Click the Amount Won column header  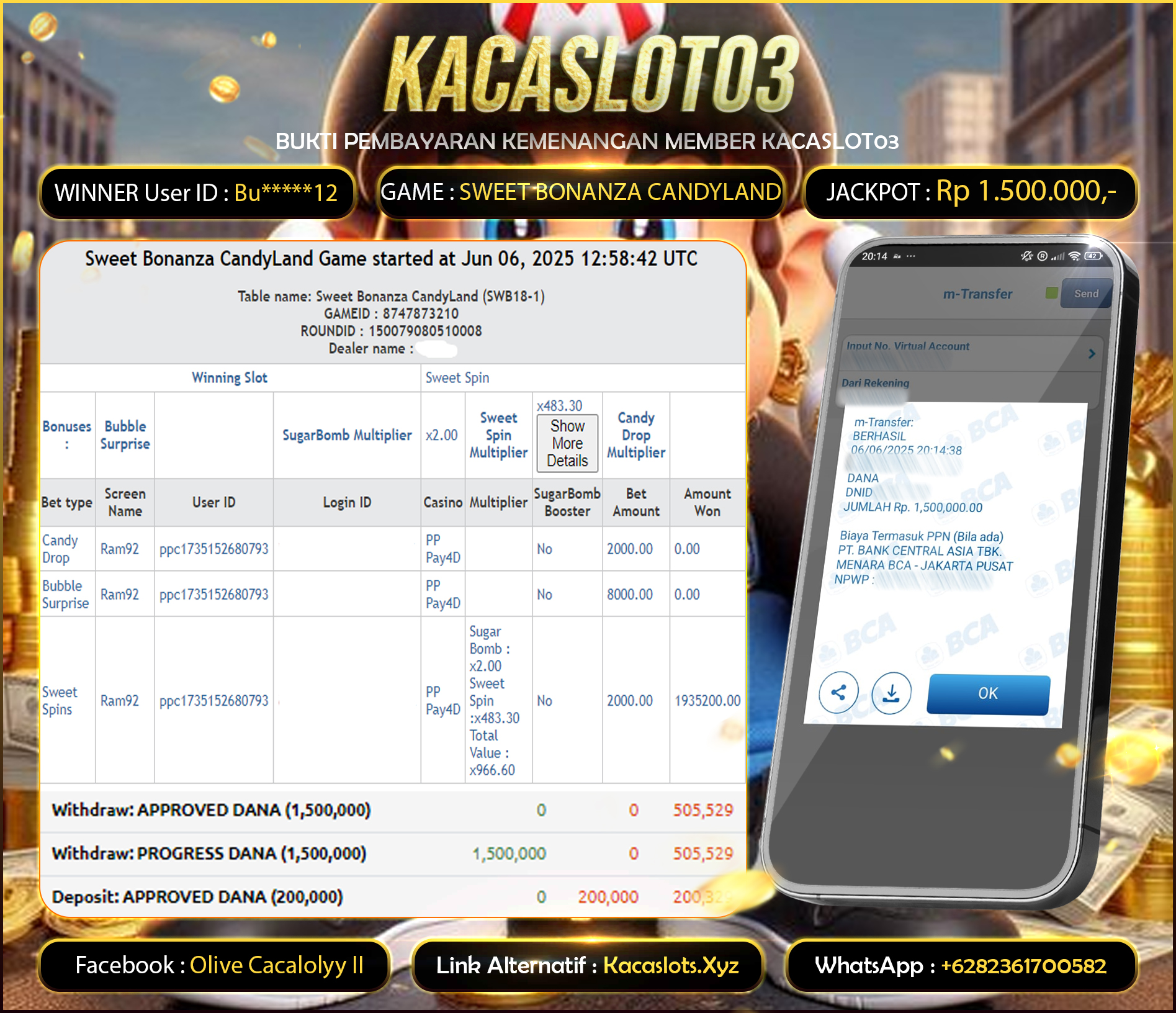[x=707, y=502]
